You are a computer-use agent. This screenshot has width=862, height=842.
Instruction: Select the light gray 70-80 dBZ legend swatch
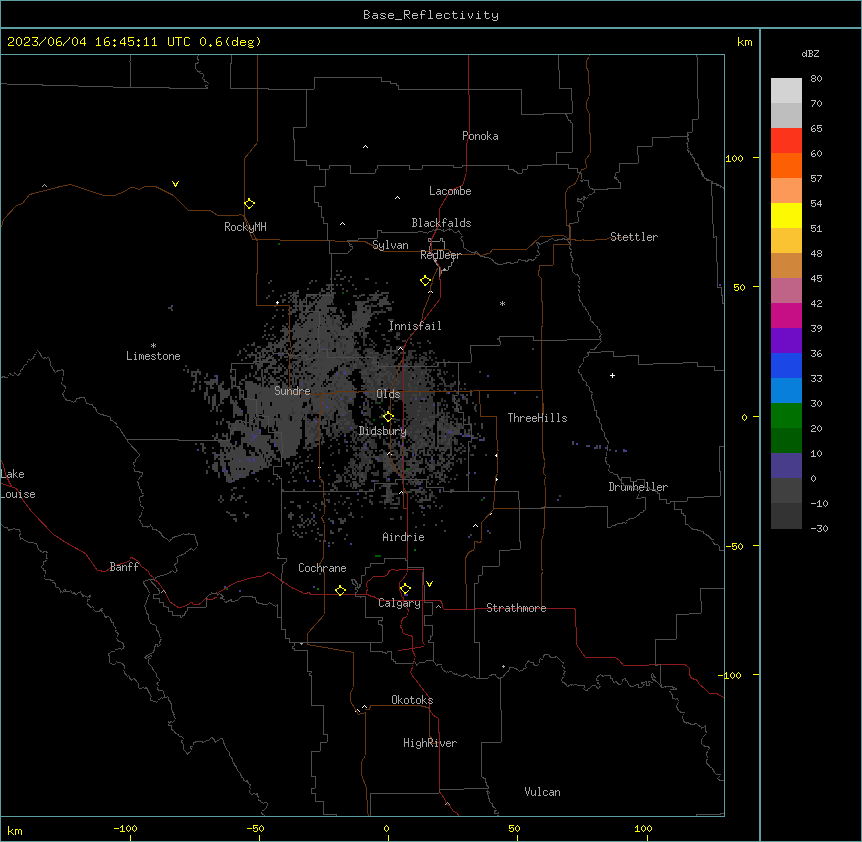(786, 91)
